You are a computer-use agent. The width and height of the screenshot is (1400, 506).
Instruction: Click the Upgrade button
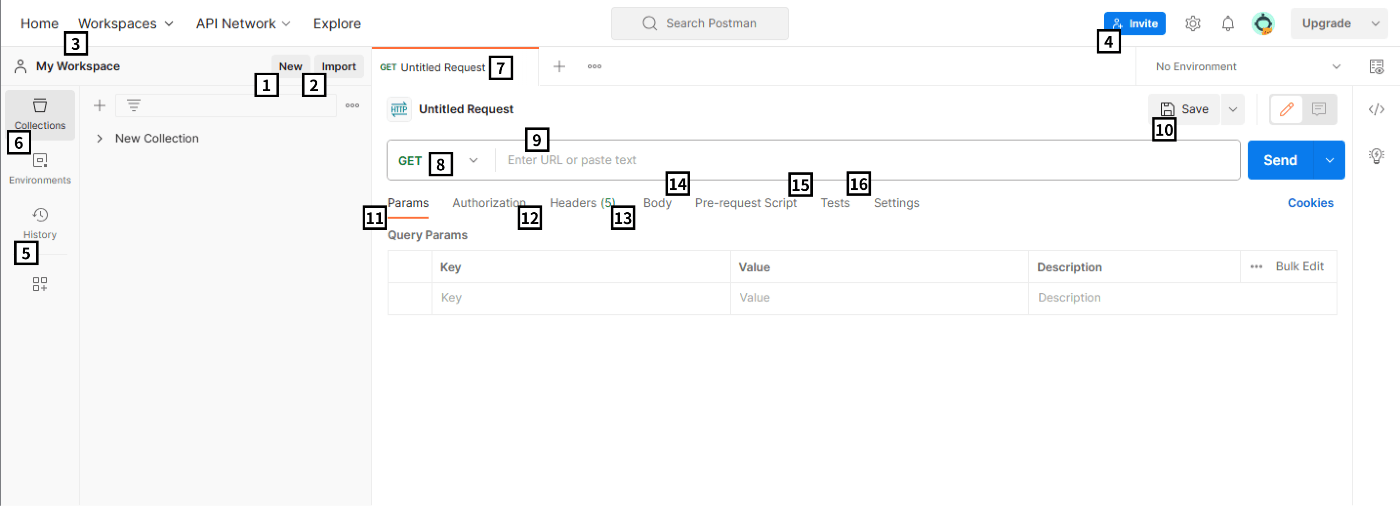tap(1326, 23)
